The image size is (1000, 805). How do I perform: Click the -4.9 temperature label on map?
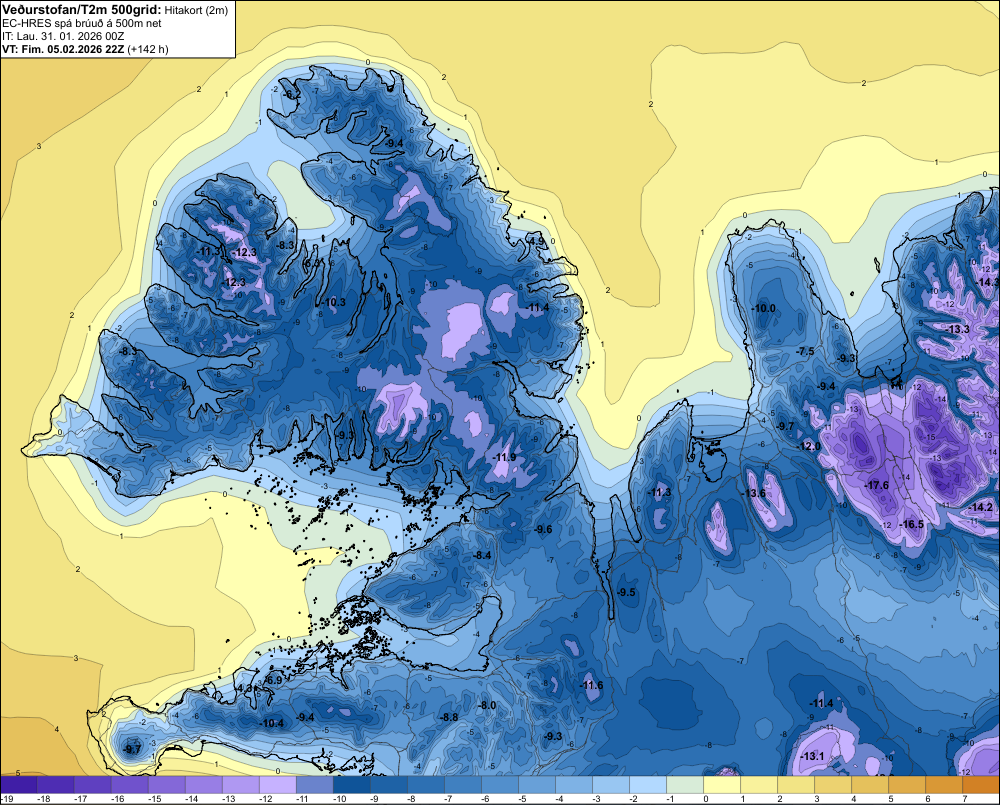(x=537, y=241)
